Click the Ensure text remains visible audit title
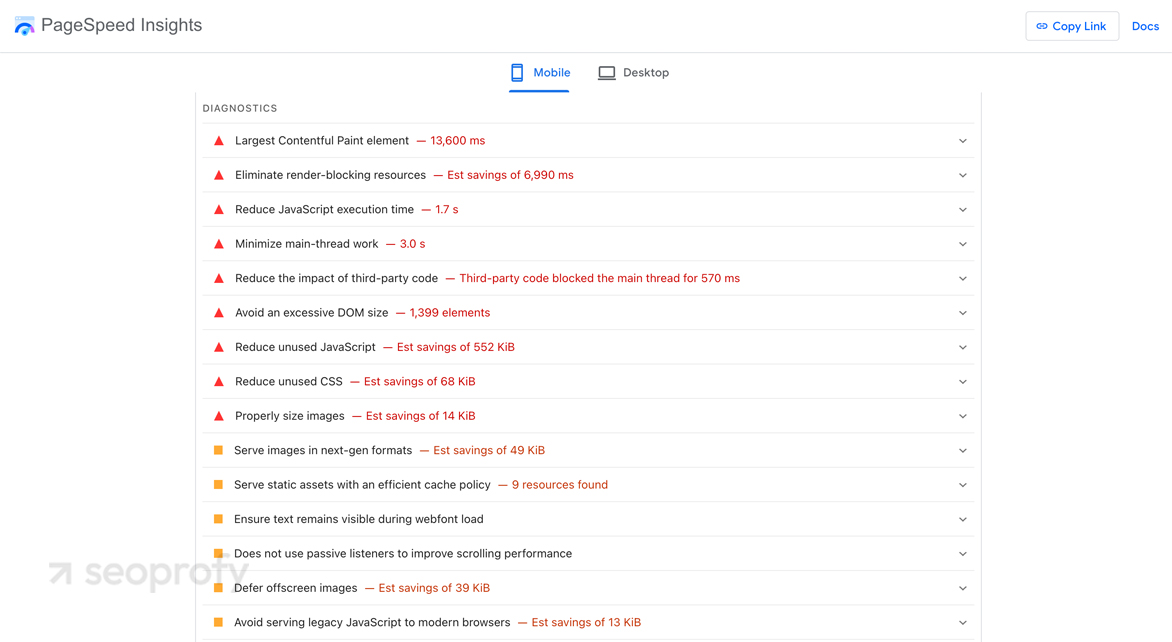 359,519
